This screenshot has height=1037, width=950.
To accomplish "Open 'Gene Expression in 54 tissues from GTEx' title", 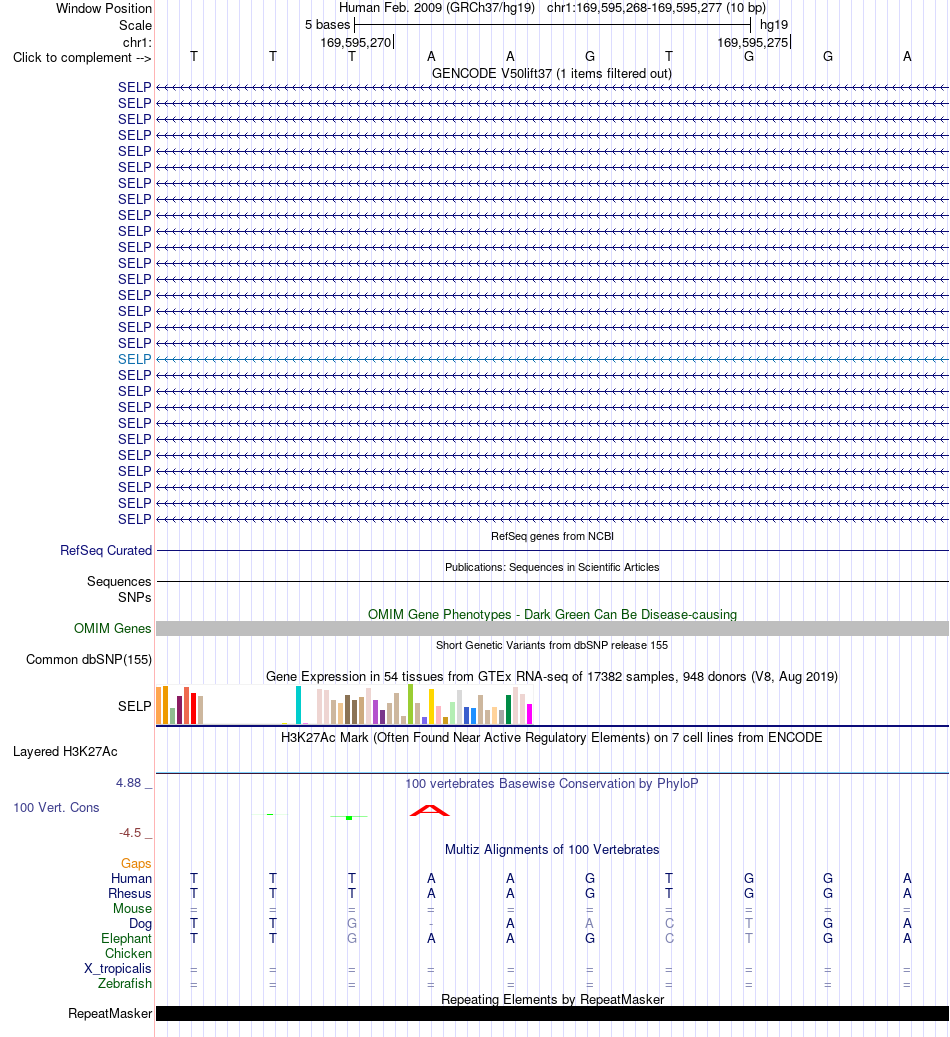I will [x=552, y=677].
